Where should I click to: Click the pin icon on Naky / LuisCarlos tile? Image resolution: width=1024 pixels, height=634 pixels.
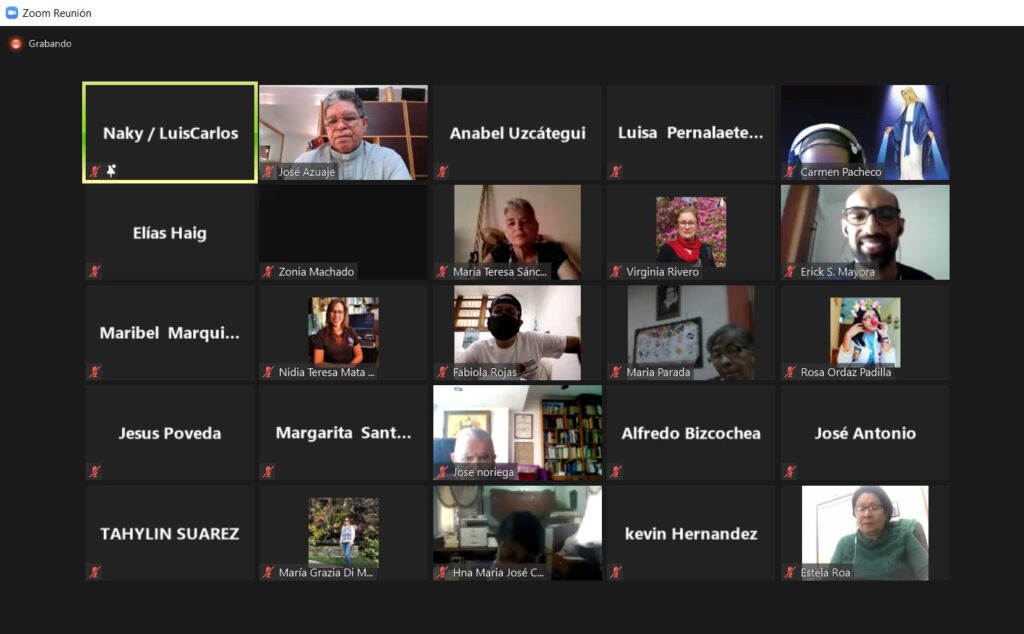point(111,171)
